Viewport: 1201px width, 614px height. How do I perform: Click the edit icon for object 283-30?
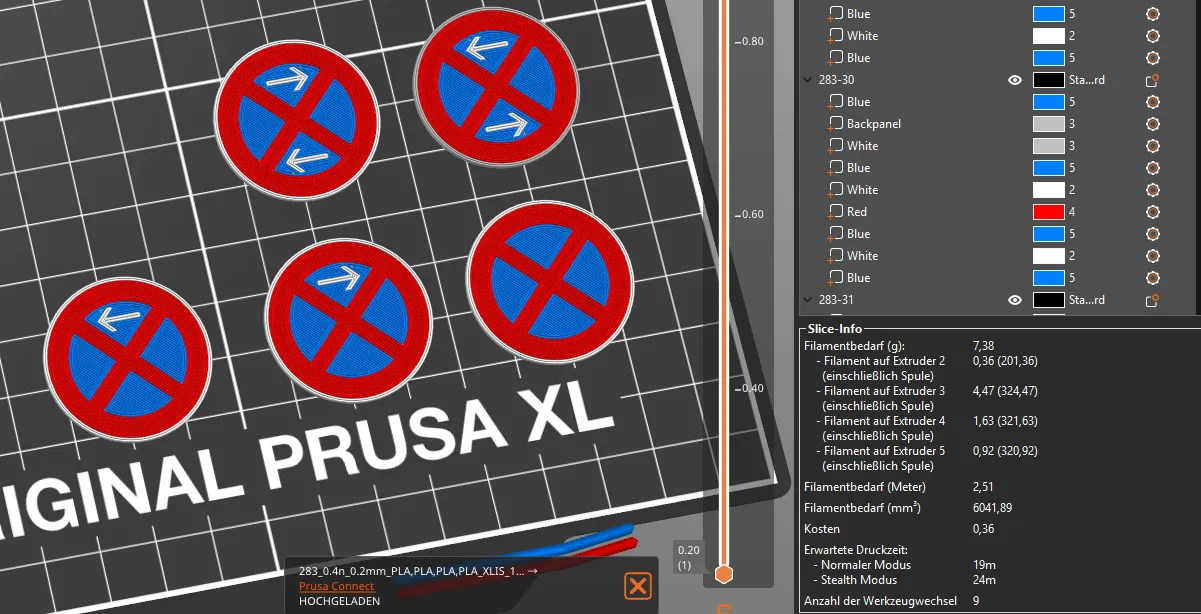[1153, 80]
